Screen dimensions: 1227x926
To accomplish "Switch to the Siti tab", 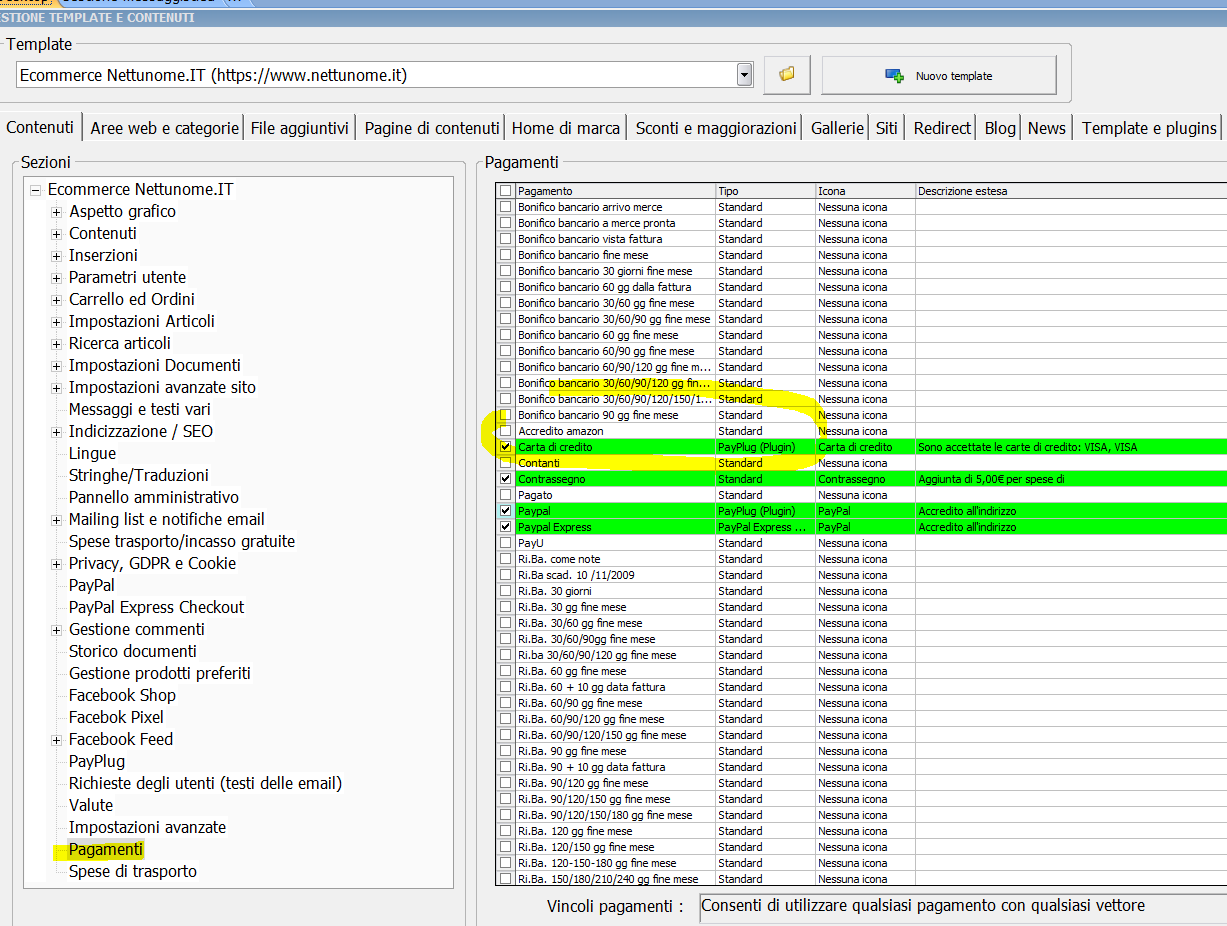I will (886, 128).
